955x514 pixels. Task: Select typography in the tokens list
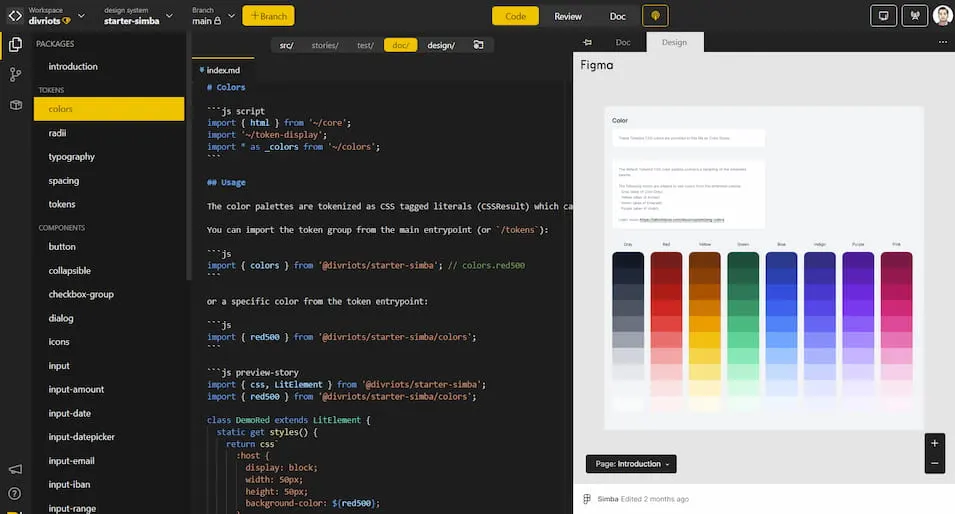pos(72,157)
